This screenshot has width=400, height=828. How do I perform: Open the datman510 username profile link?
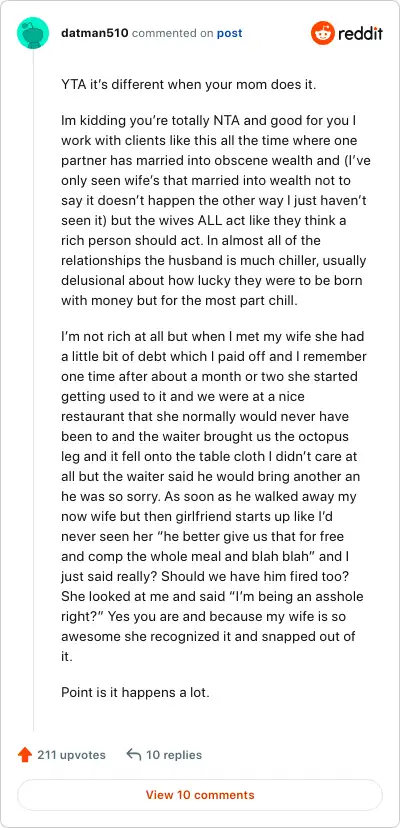pyautogui.click(x=95, y=33)
